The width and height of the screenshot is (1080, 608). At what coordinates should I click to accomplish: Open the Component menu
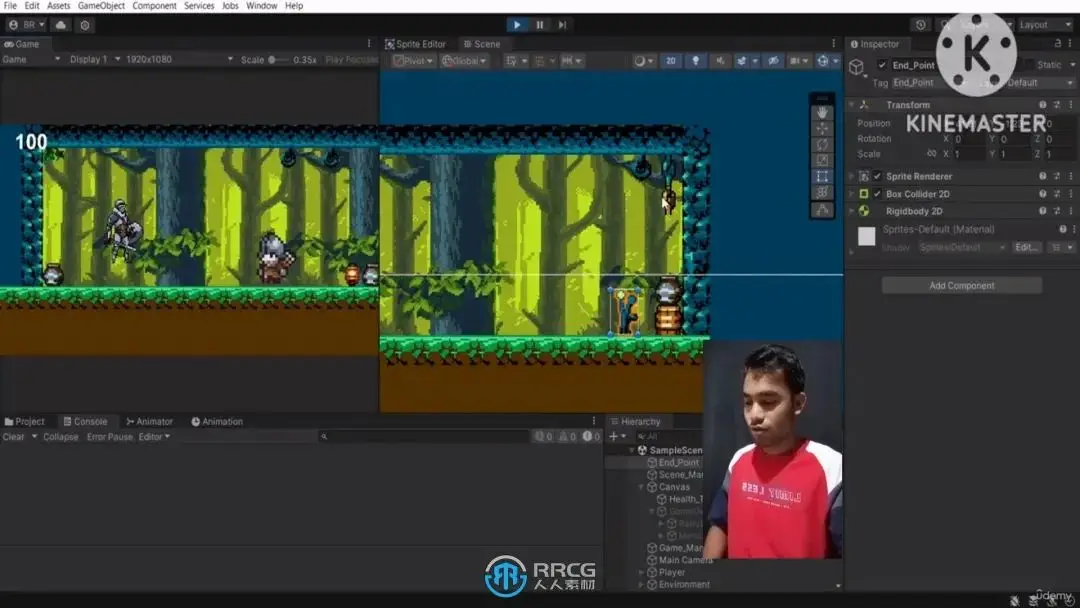[x=154, y=6]
